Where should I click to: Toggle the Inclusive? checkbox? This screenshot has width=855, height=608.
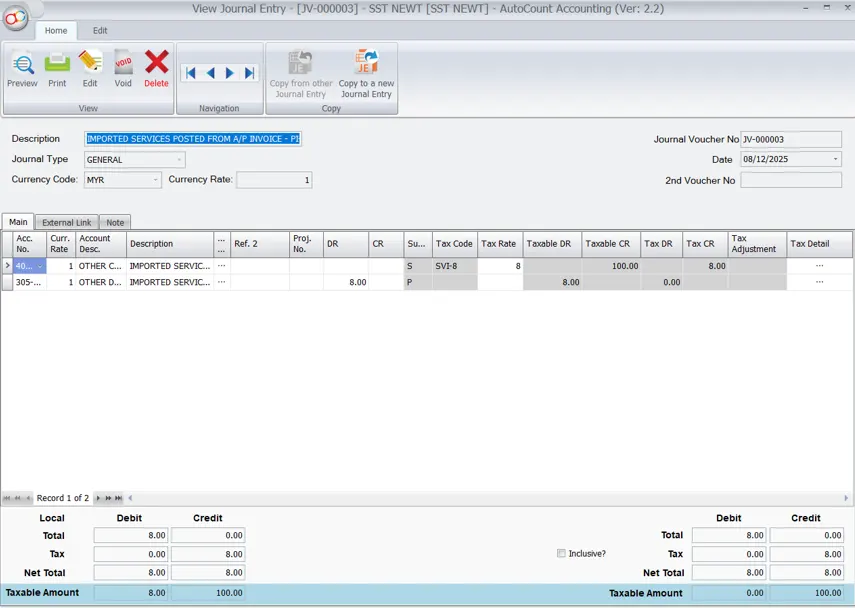pos(562,554)
